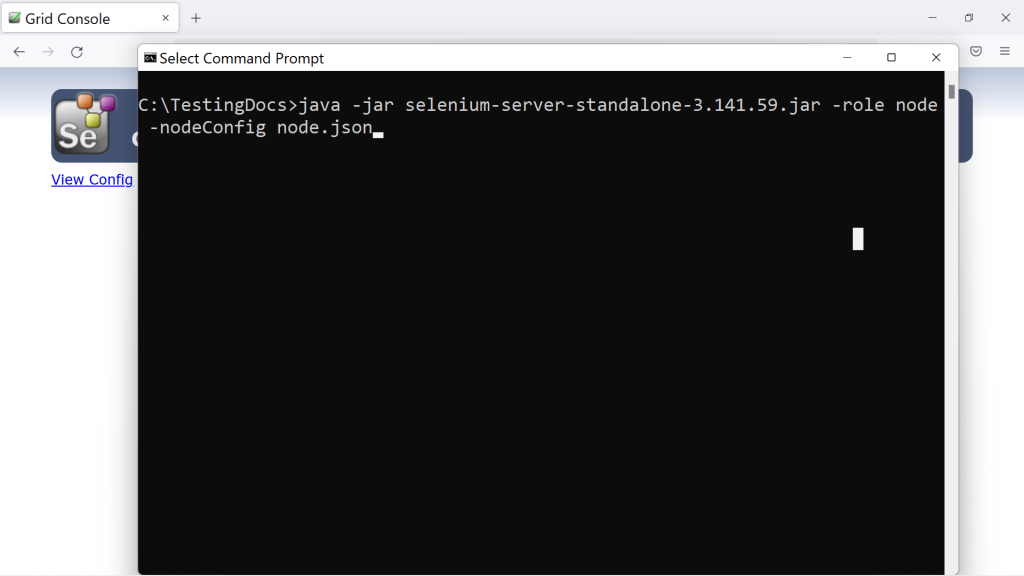
Task: Minimize the Command Prompt window
Action: click(846, 58)
